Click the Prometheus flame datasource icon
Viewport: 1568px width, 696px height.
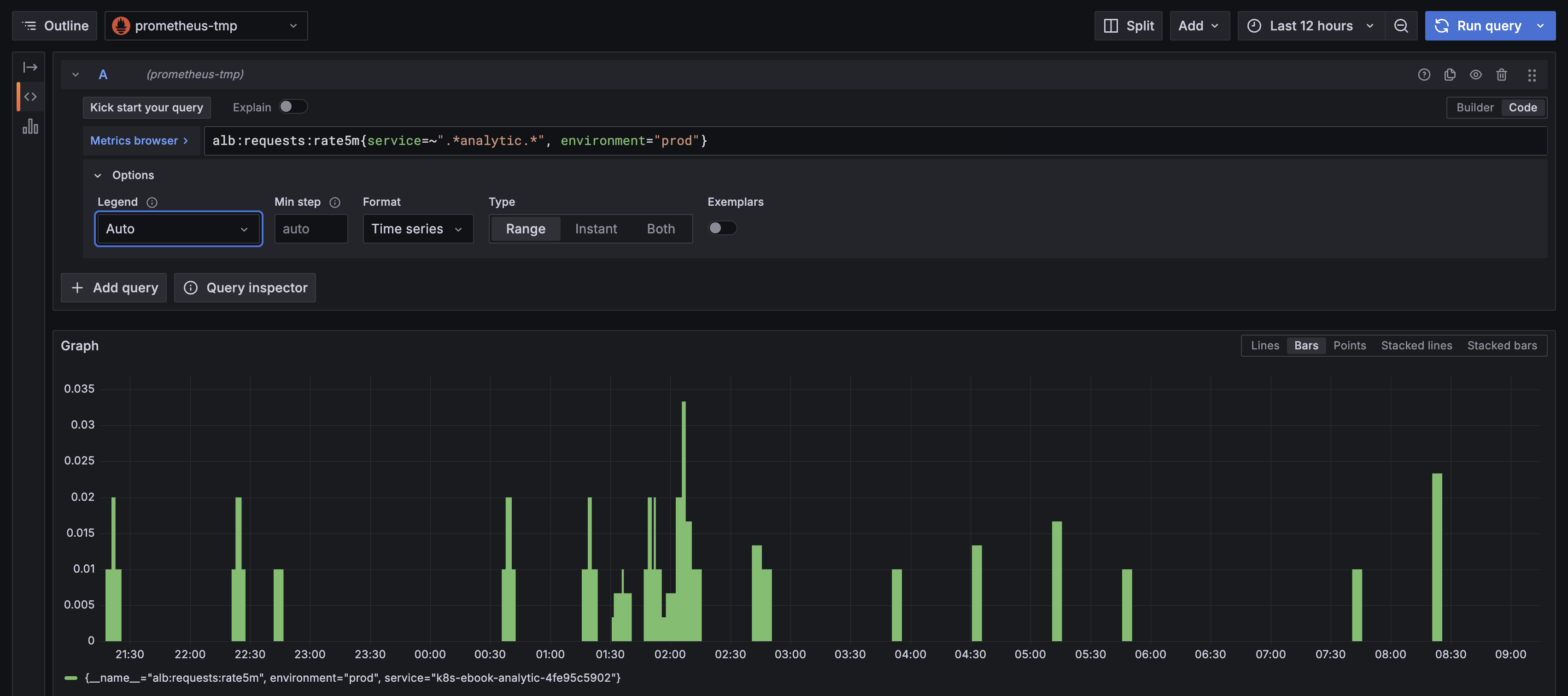121,26
